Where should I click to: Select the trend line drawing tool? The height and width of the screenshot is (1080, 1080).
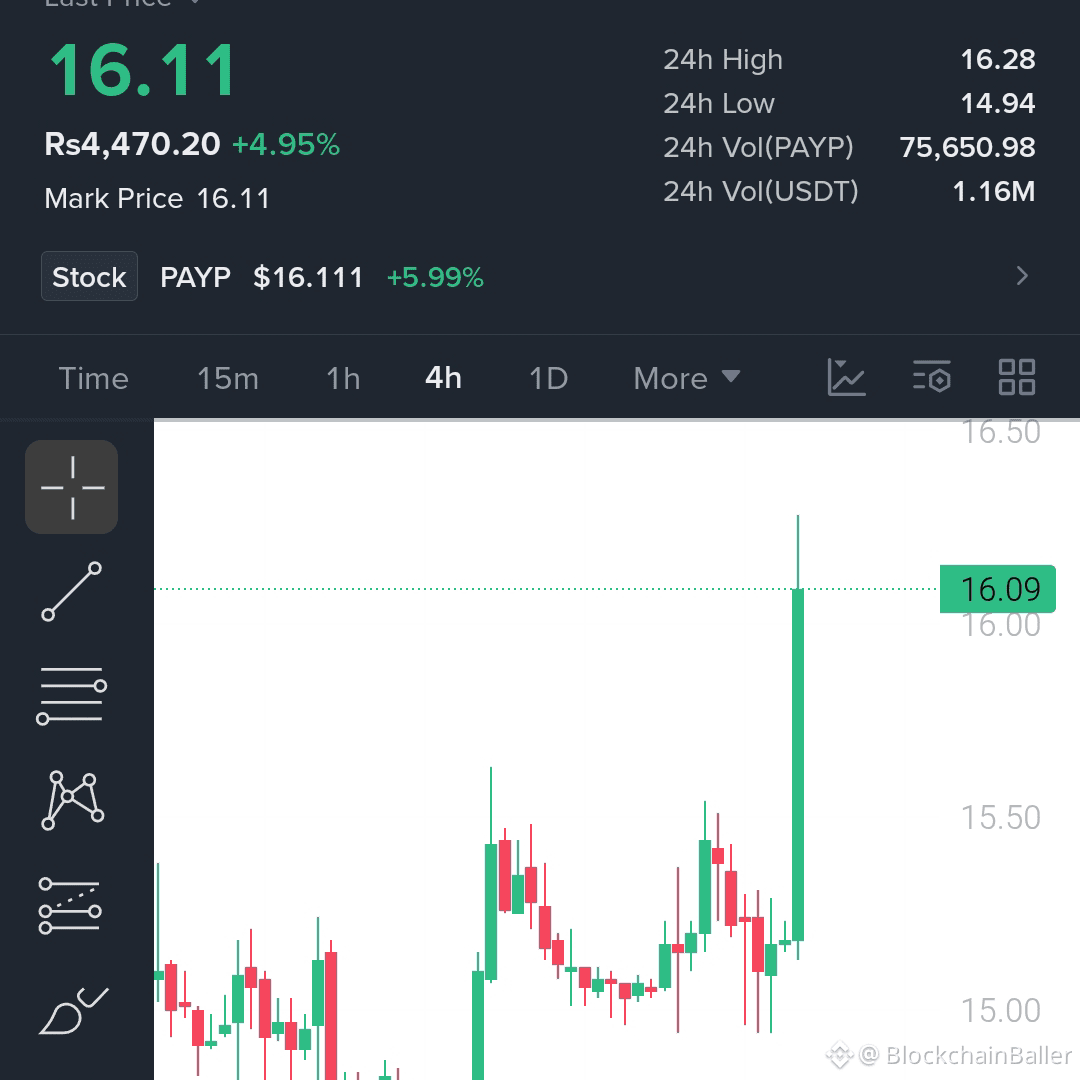72,592
